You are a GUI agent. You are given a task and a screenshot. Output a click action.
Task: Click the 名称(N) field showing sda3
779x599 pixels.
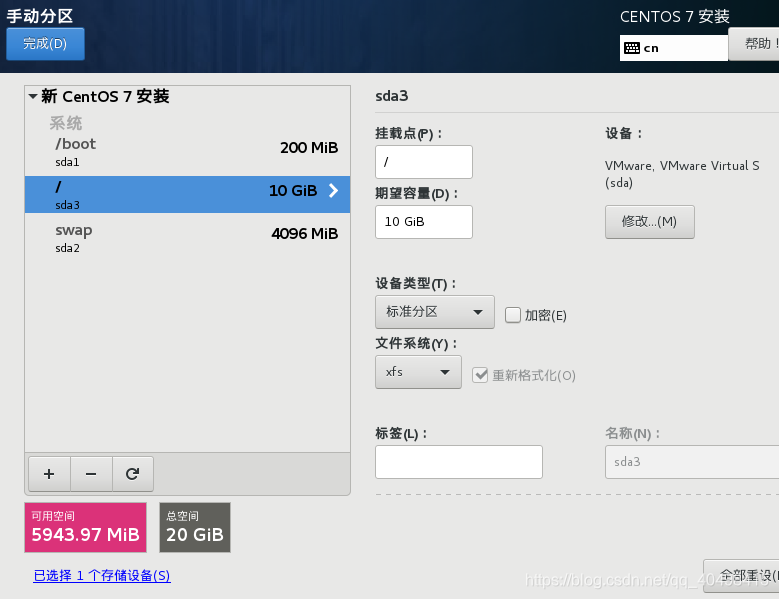tap(692, 462)
